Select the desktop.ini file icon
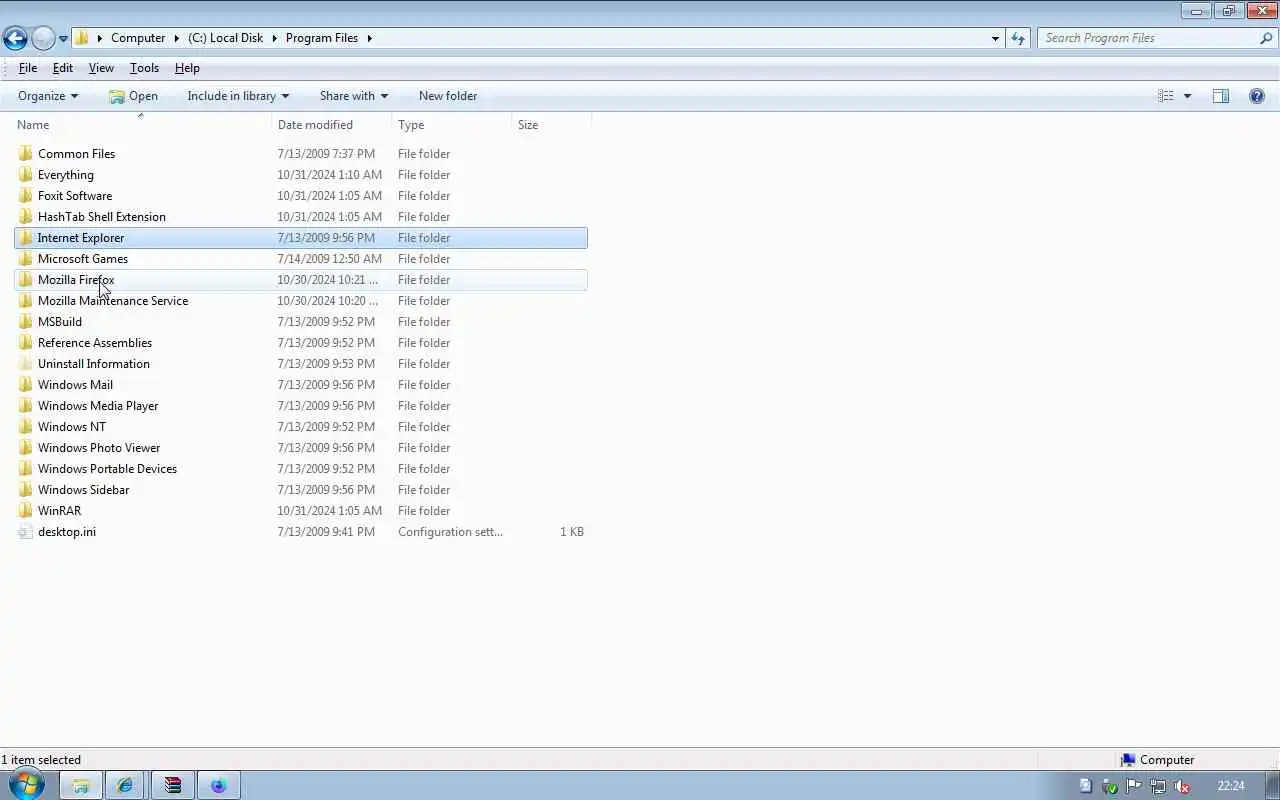1280x800 pixels. coord(26,532)
